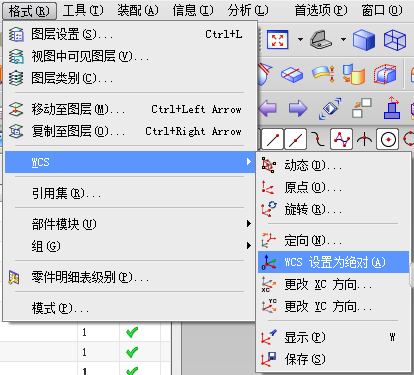Click the trim body blue block icon
Viewport: 414px width, 375px height.
point(292,74)
